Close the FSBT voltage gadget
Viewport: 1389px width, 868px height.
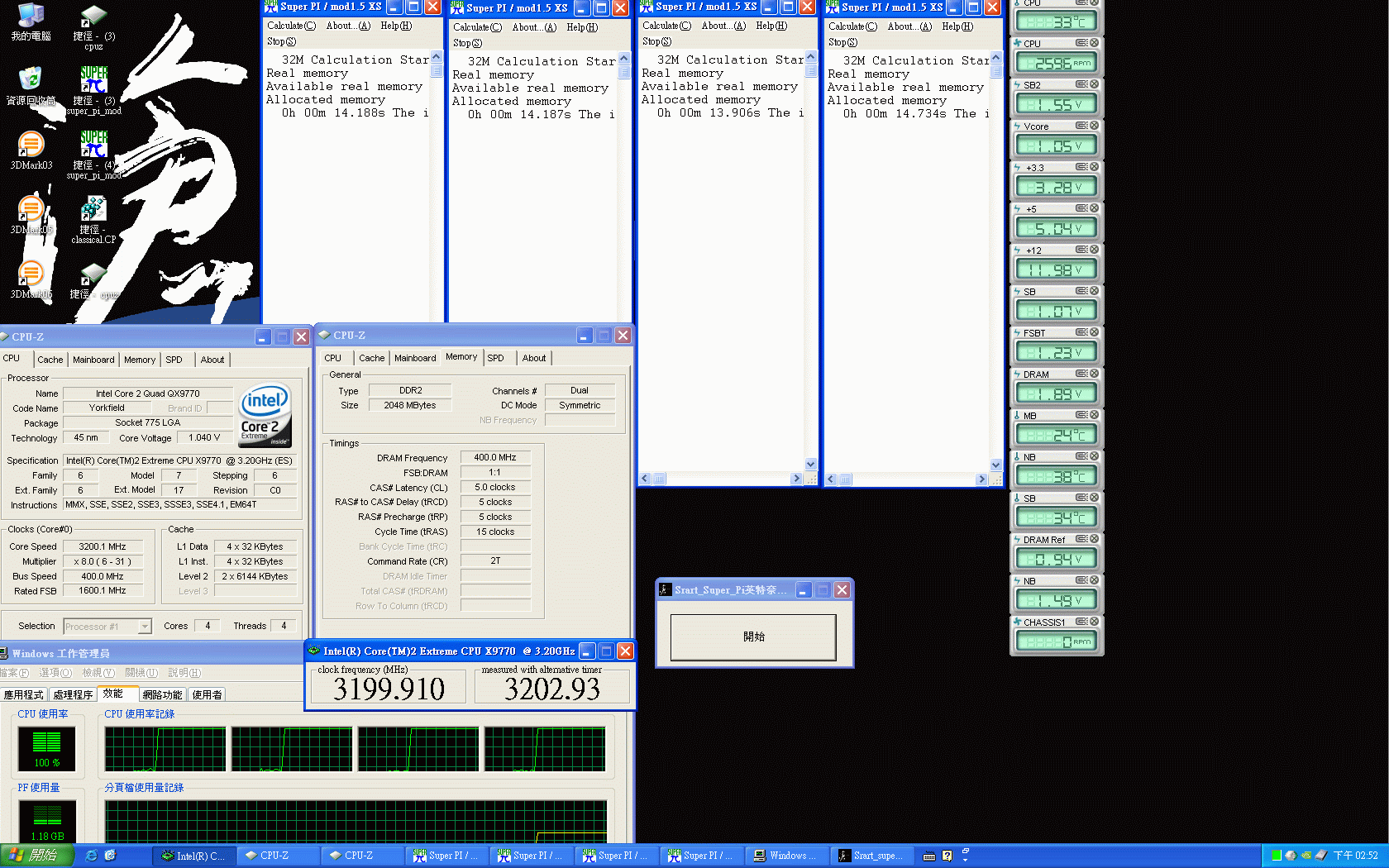[x=1094, y=332]
